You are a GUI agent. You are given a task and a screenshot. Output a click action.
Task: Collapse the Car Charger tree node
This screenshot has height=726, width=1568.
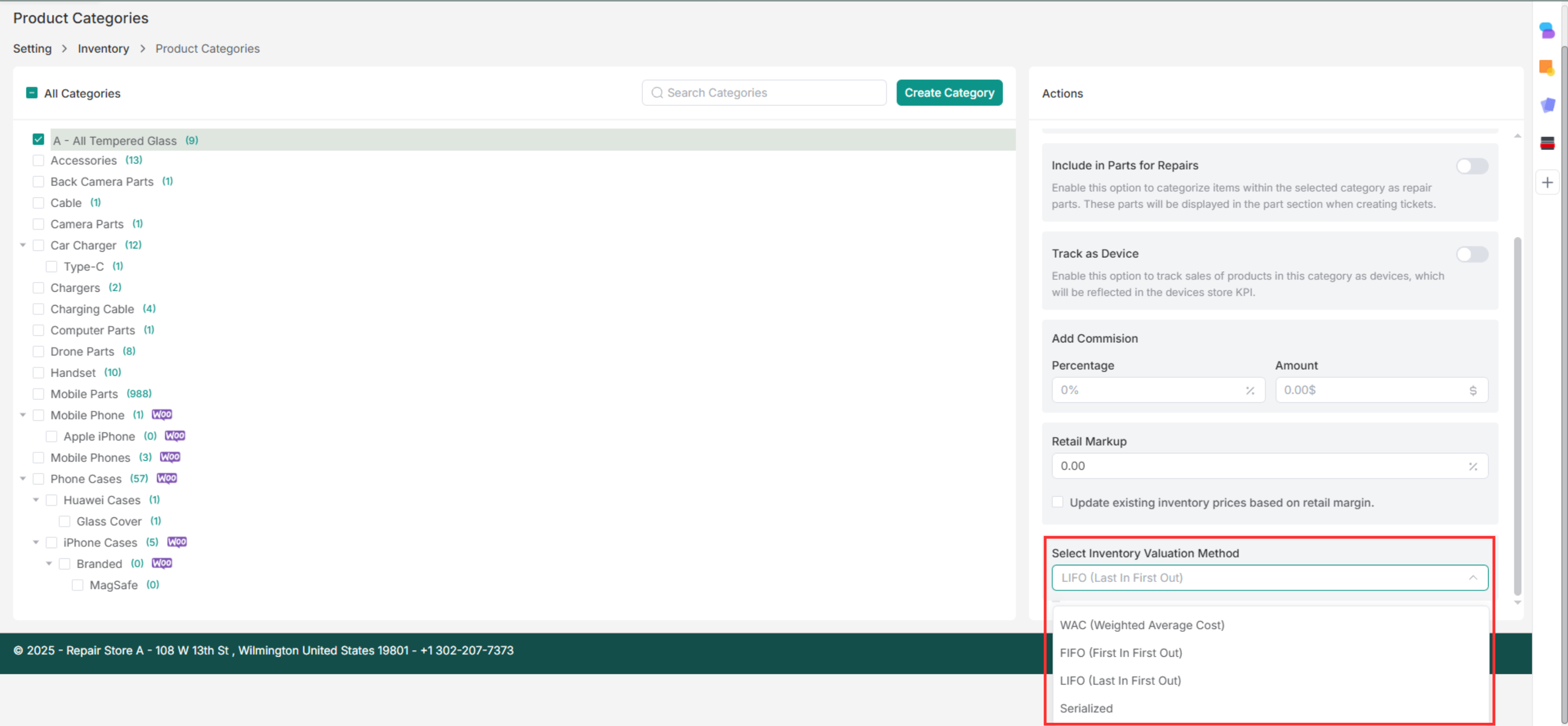[x=23, y=245]
